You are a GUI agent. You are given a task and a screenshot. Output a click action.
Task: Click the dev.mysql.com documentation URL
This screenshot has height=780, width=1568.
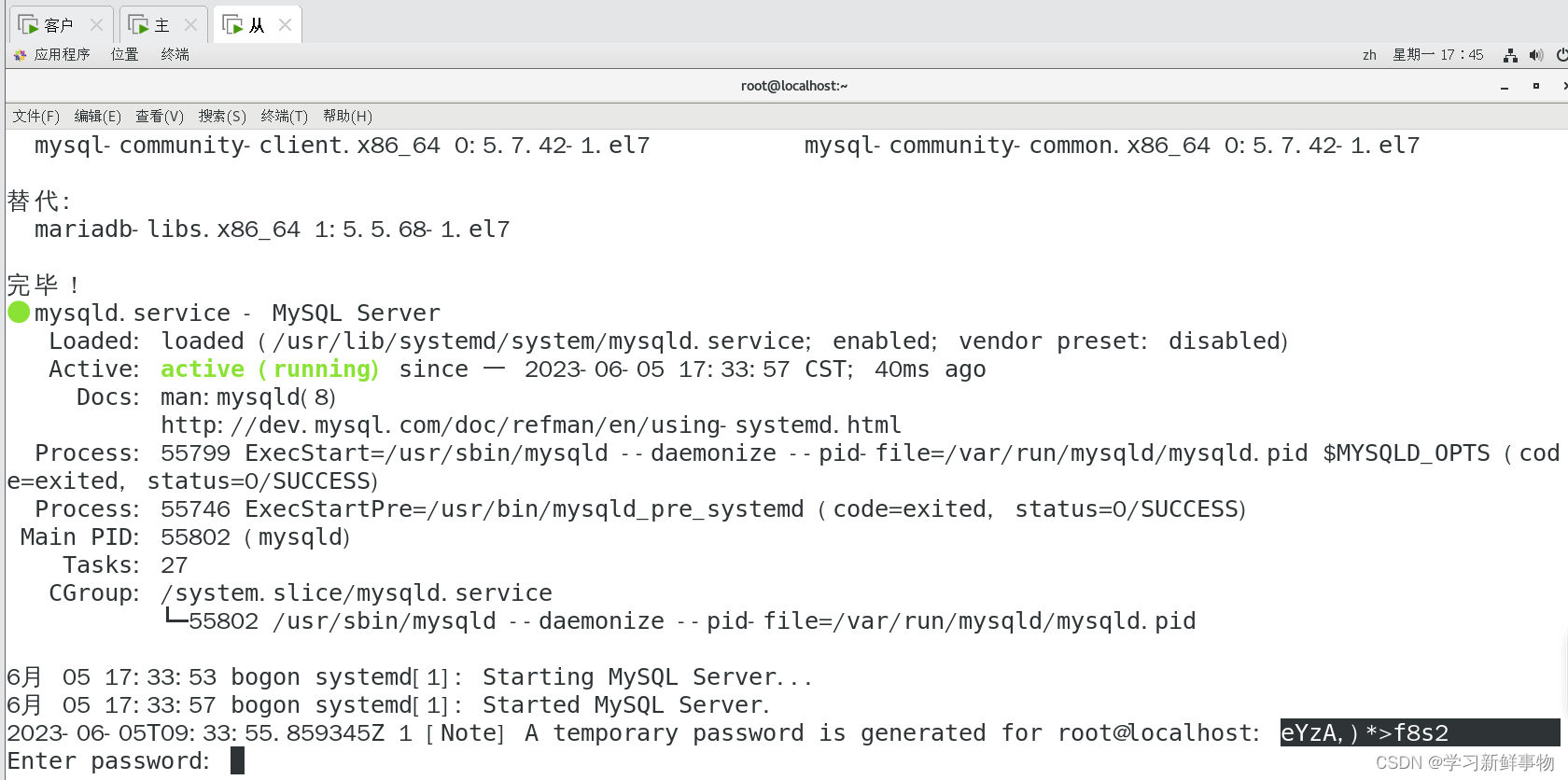(x=531, y=425)
